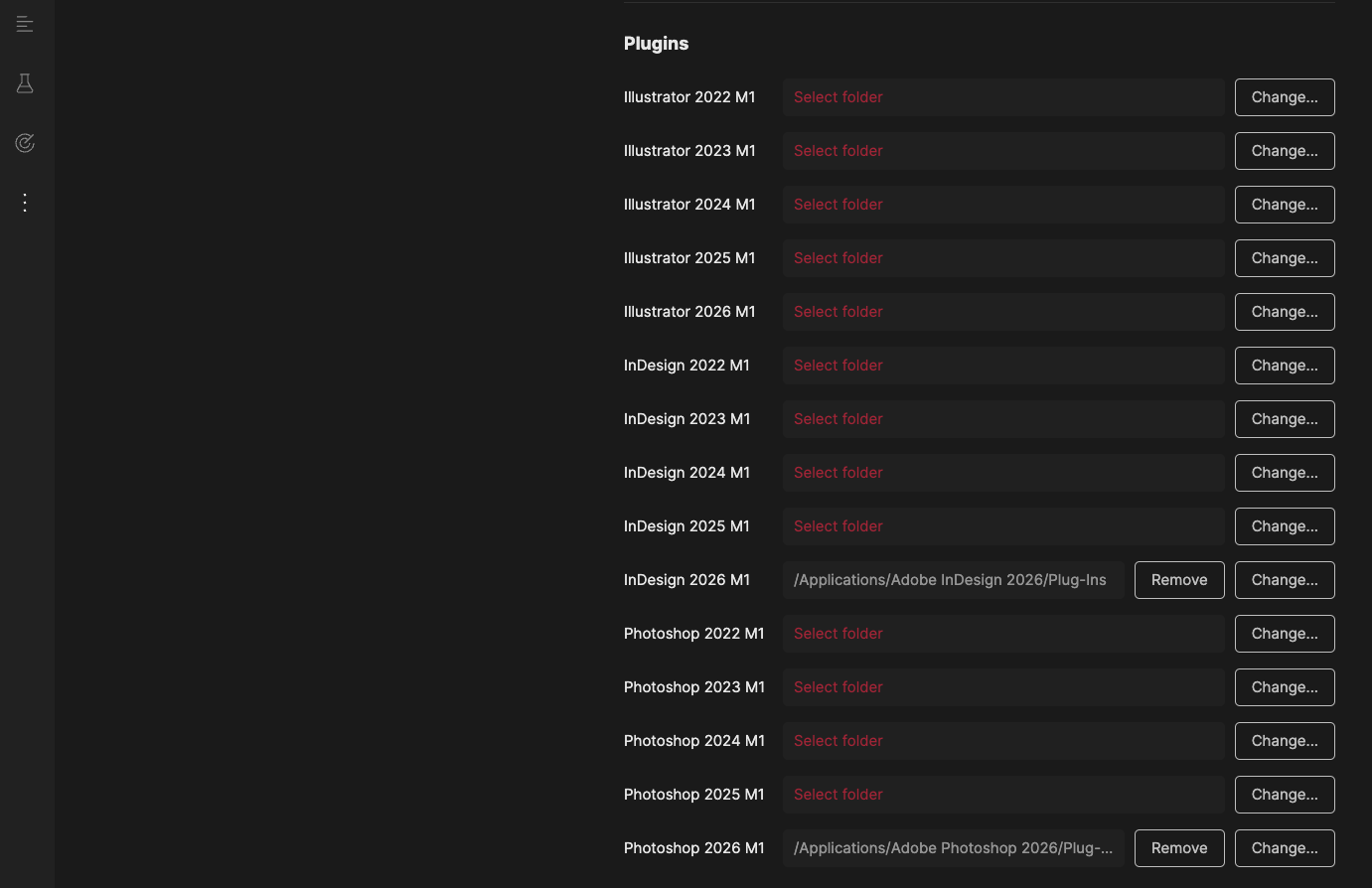The width and height of the screenshot is (1372, 888).
Task: Change folder for Illustrator 2022 M1
Action: 1284,97
